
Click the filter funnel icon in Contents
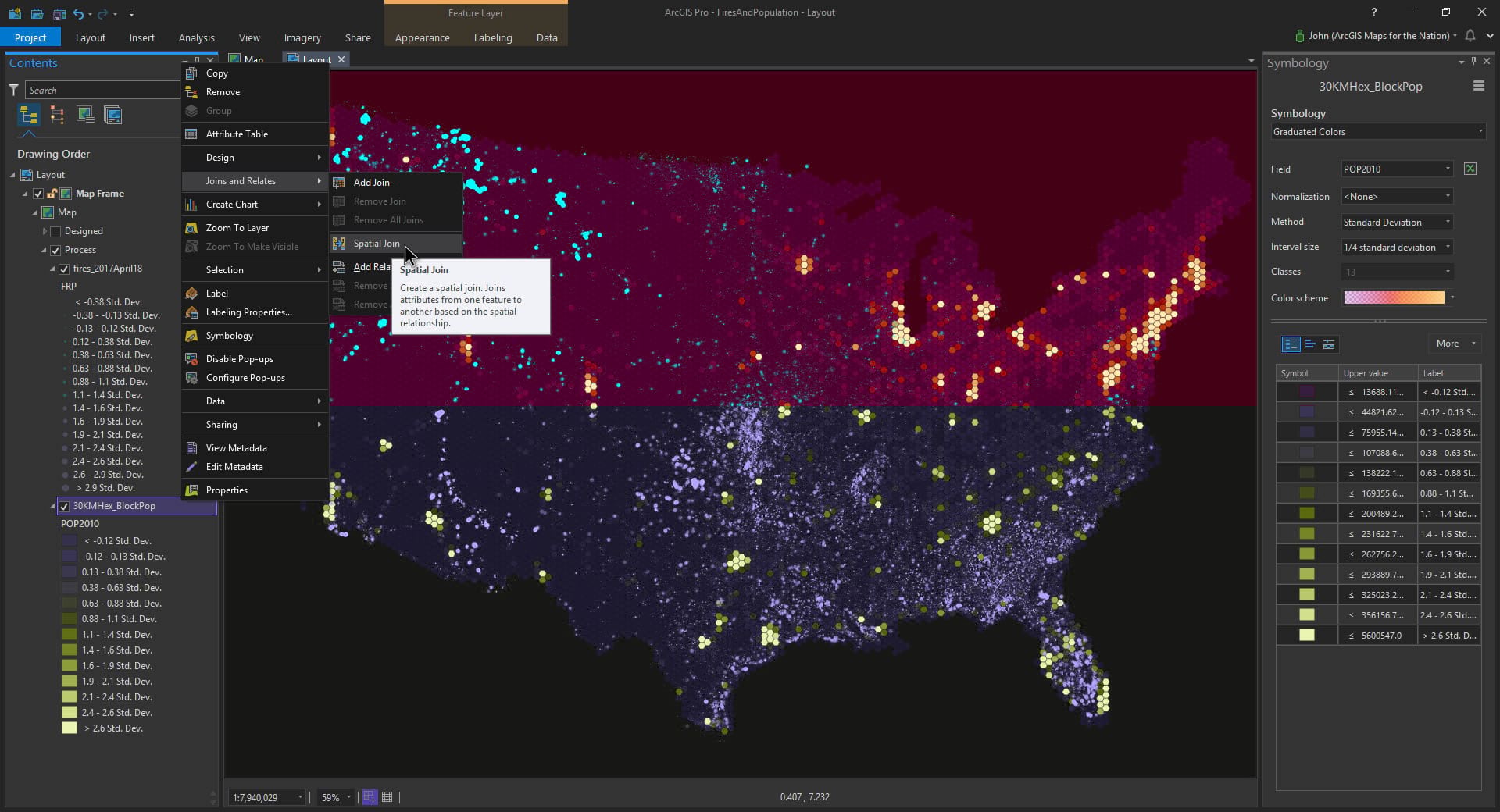click(x=13, y=90)
